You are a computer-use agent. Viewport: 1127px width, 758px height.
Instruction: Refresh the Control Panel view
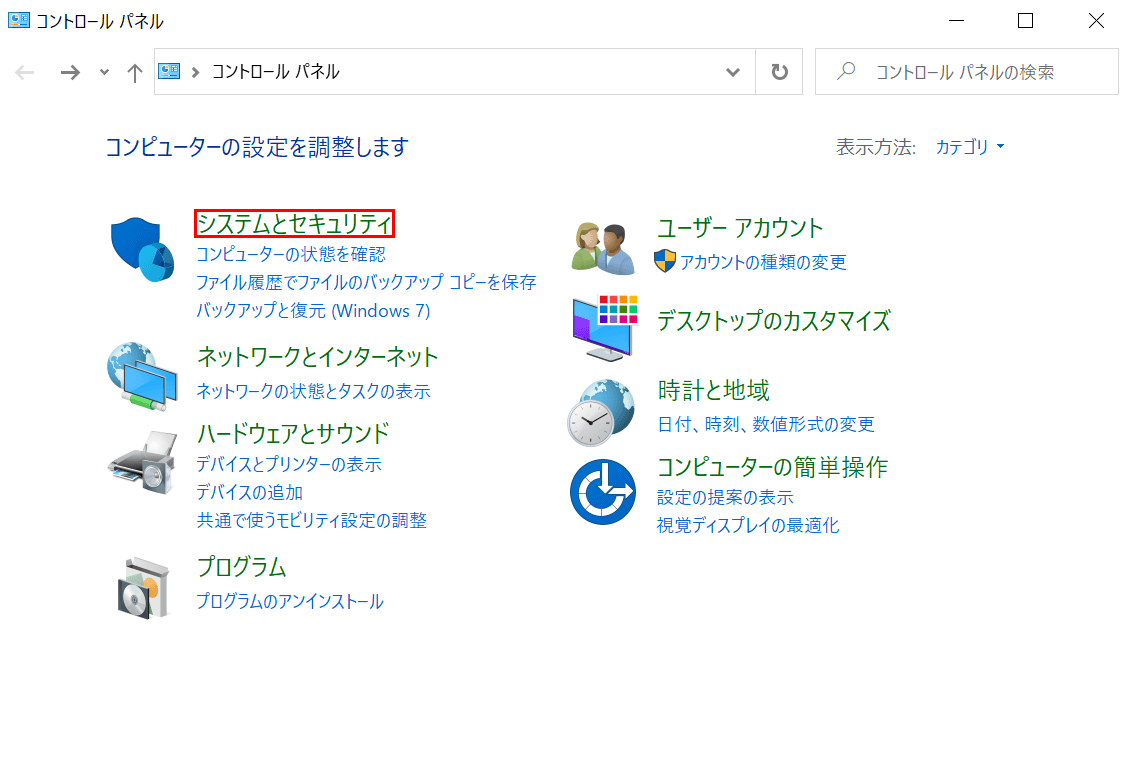779,72
